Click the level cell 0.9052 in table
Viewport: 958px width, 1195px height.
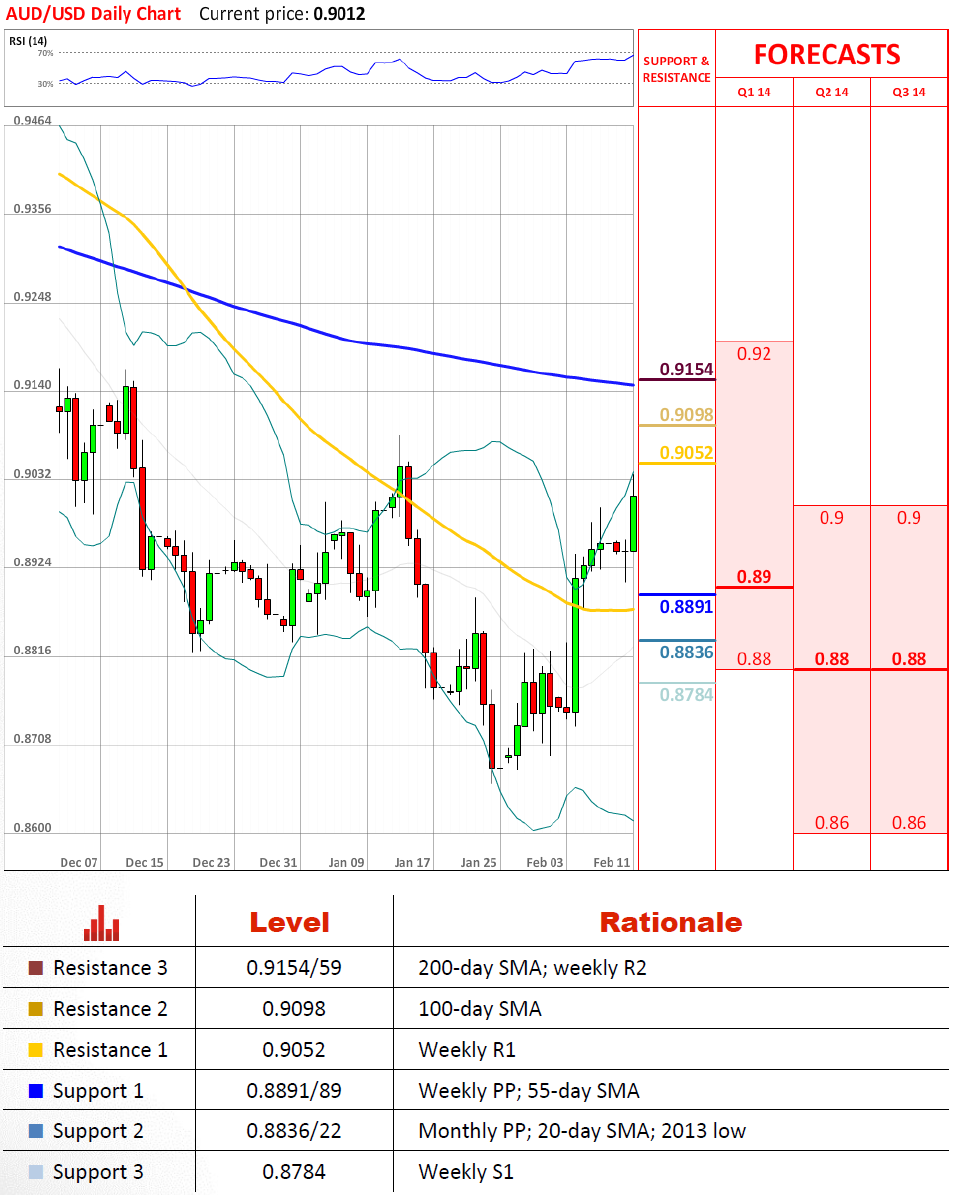[x=293, y=1050]
